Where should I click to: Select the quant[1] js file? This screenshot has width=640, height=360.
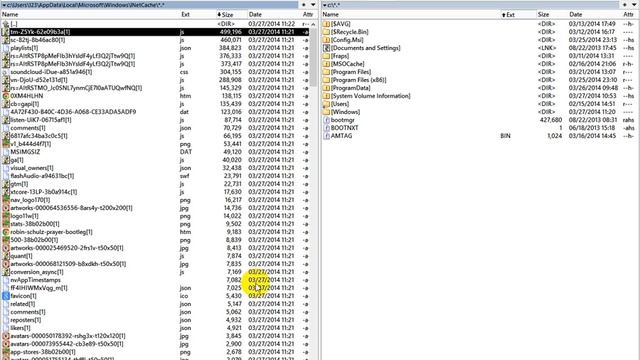coord(155,256)
